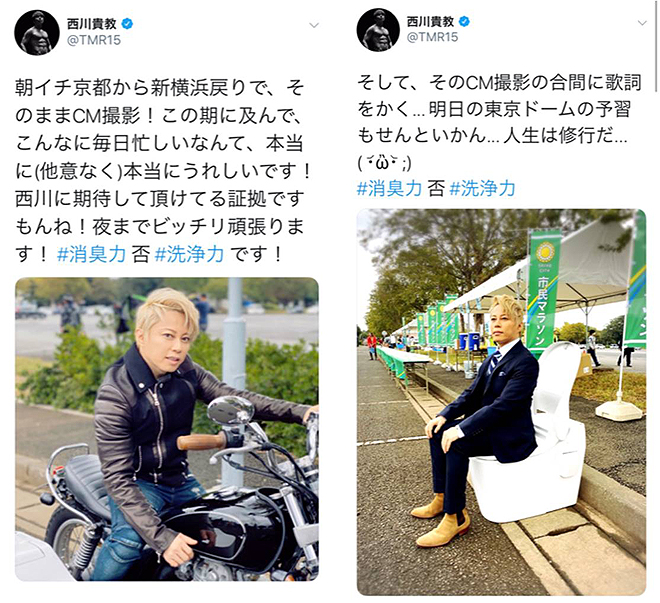Open 西川貴教 name on right tweet

point(430,21)
